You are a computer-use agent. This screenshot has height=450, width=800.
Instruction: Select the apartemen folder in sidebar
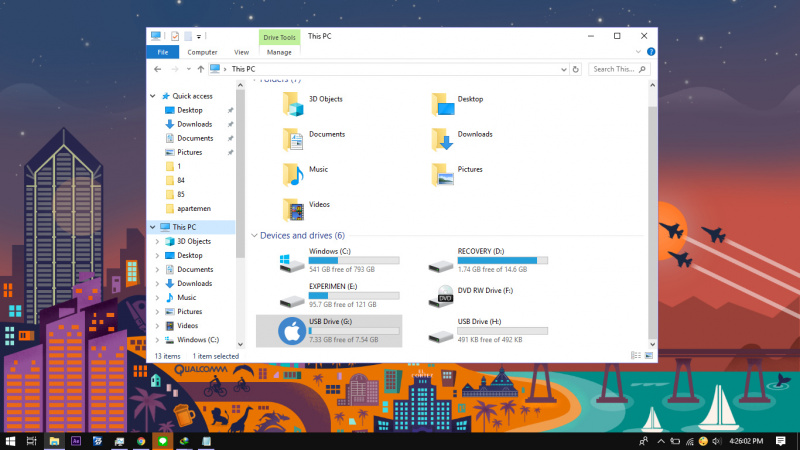click(x=193, y=208)
